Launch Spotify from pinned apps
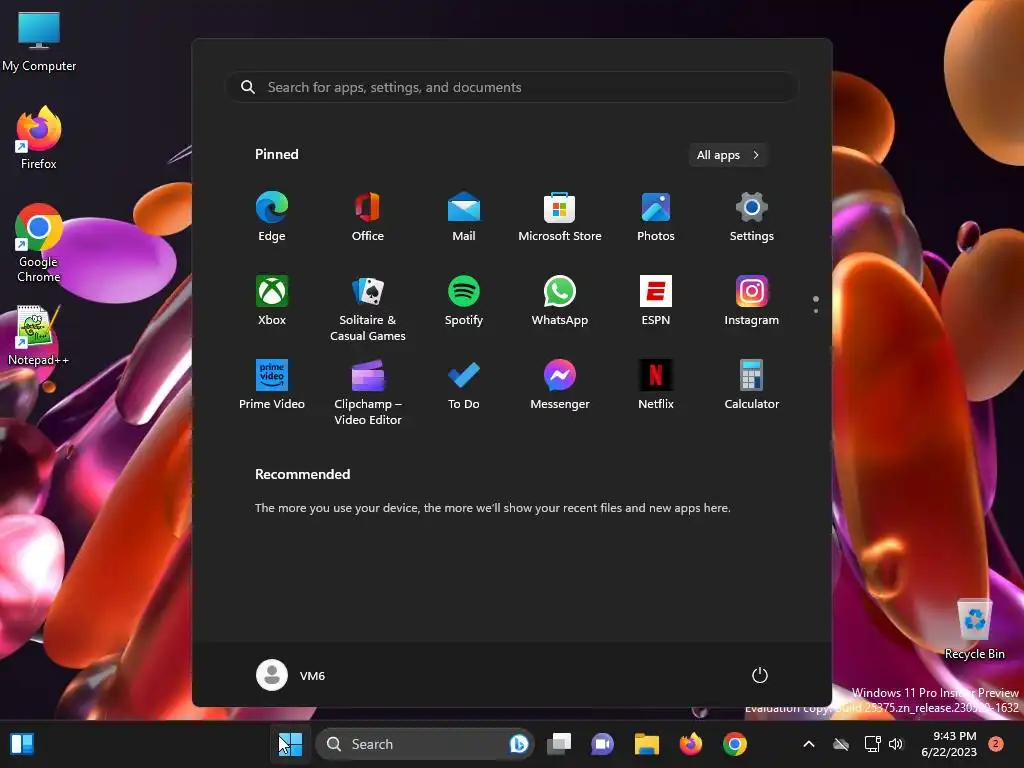Image resolution: width=1024 pixels, height=768 pixels. click(464, 300)
